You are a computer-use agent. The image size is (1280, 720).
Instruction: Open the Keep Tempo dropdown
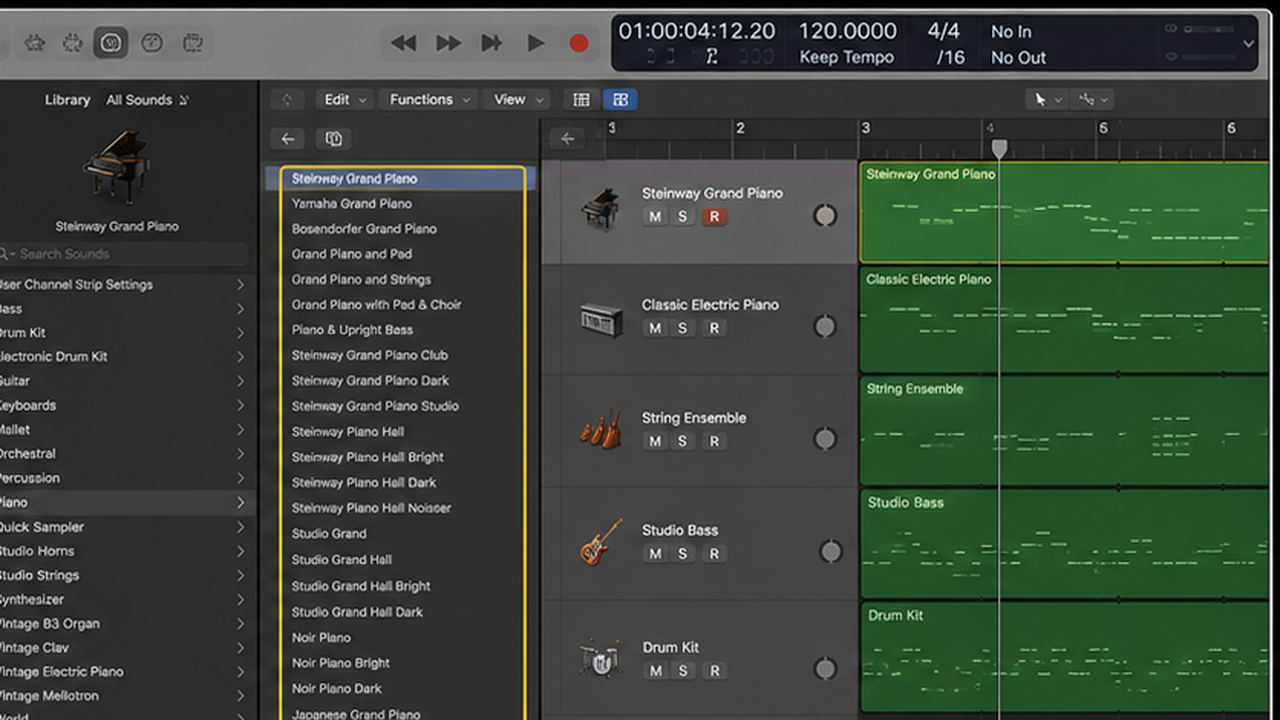point(846,58)
